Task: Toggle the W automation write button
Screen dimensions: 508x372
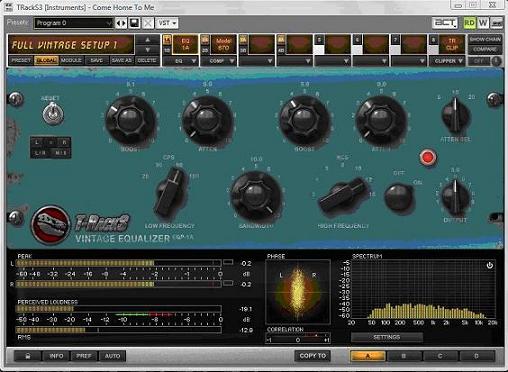Action: [x=483, y=23]
